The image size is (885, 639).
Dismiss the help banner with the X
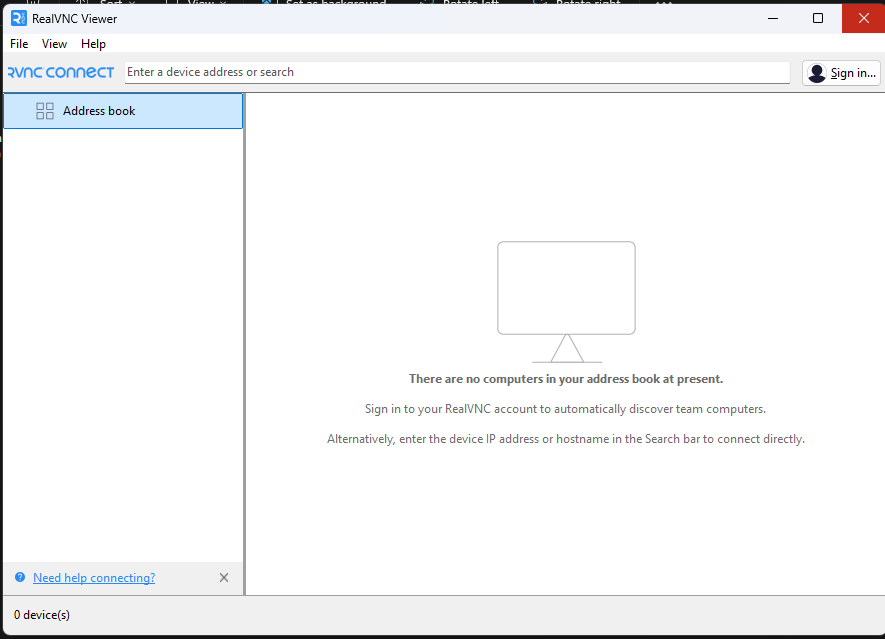224,577
